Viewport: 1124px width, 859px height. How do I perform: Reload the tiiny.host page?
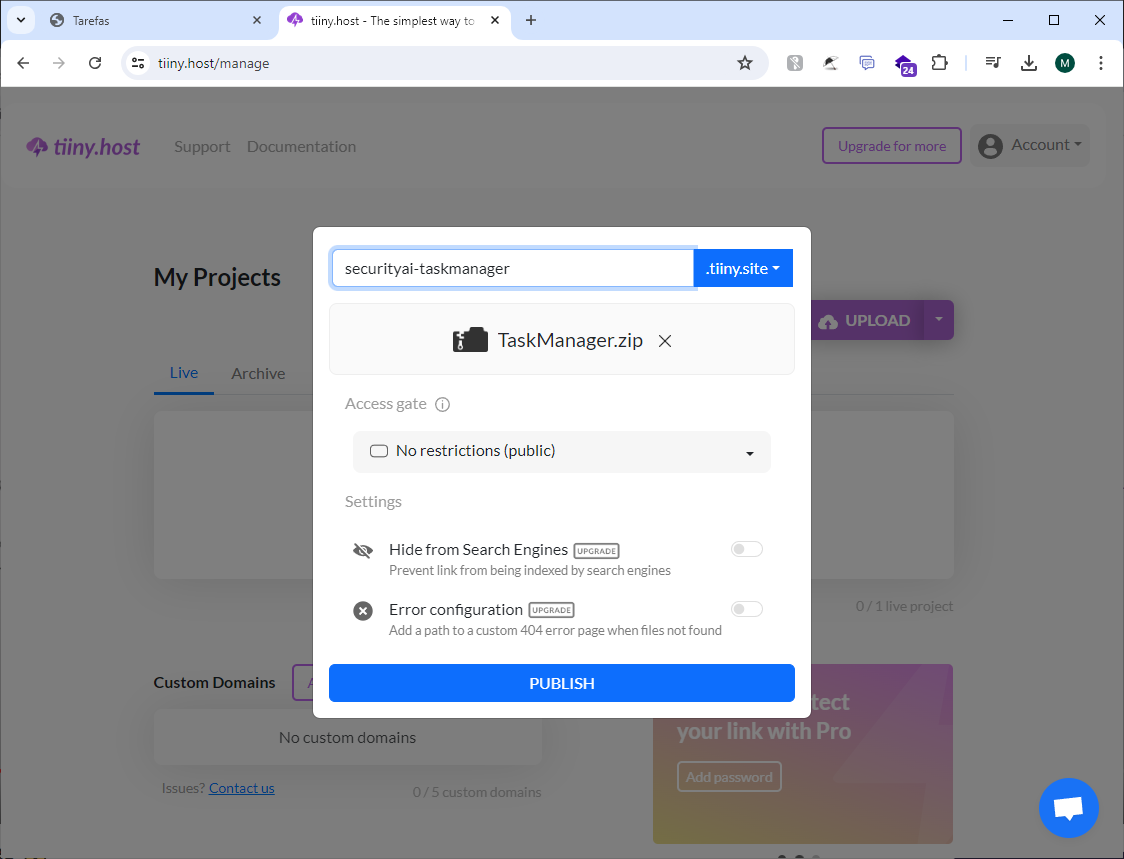click(x=95, y=63)
